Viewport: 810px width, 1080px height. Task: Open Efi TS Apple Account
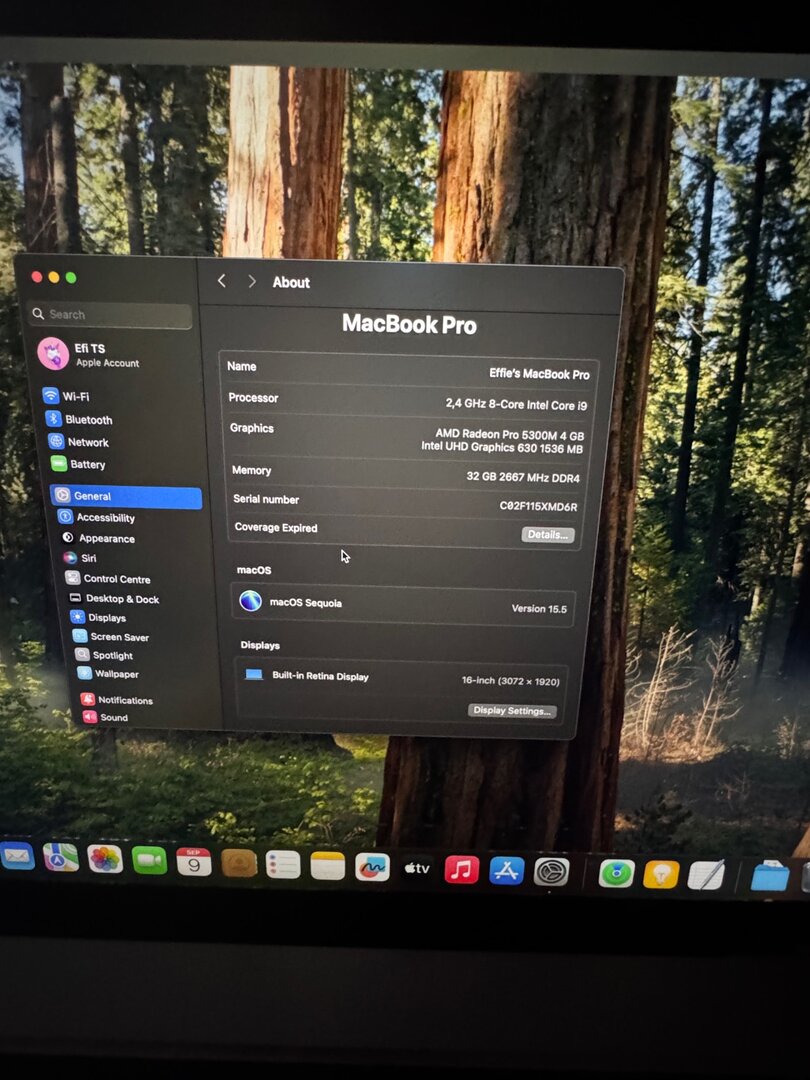(88, 354)
